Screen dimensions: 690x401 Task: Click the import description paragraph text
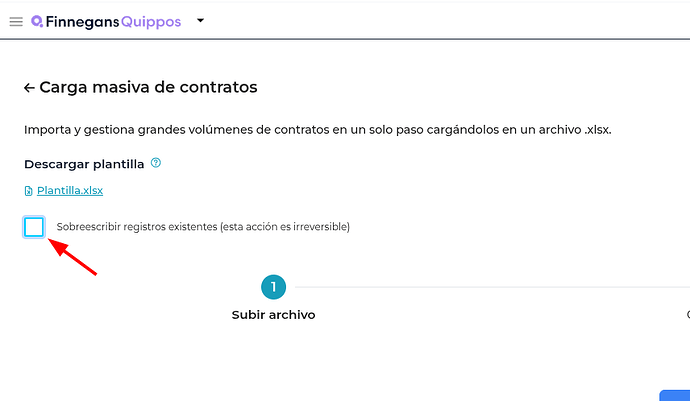point(317,129)
